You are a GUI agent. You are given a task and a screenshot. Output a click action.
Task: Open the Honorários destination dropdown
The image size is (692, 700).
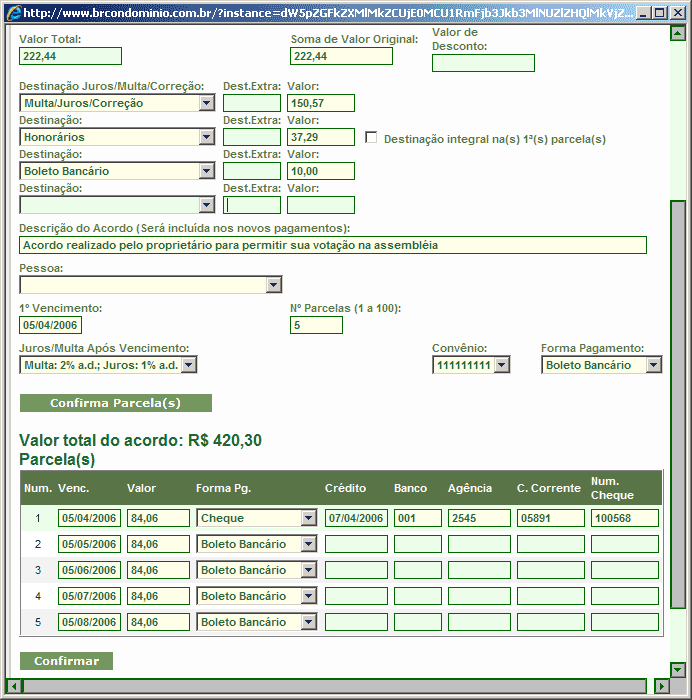pyautogui.click(x=206, y=137)
